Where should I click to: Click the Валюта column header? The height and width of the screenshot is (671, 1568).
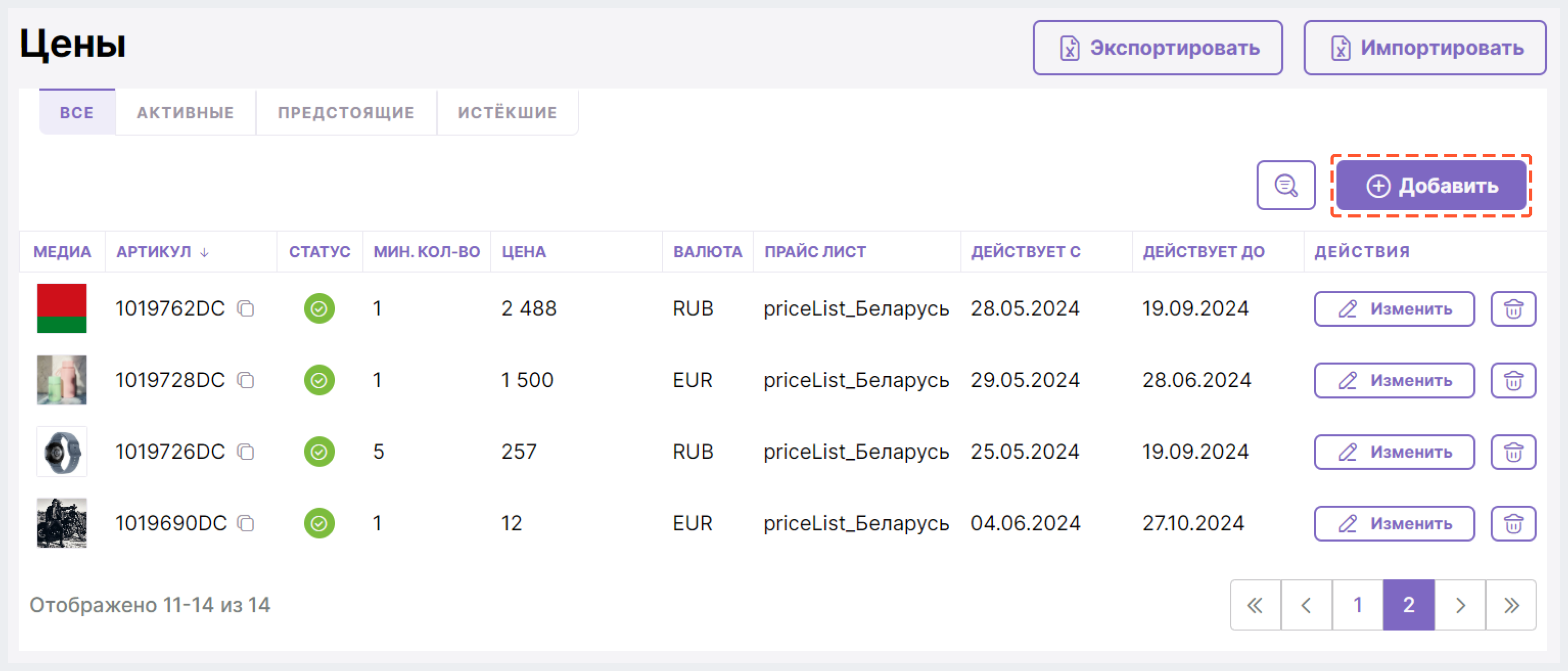click(x=707, y=252)
